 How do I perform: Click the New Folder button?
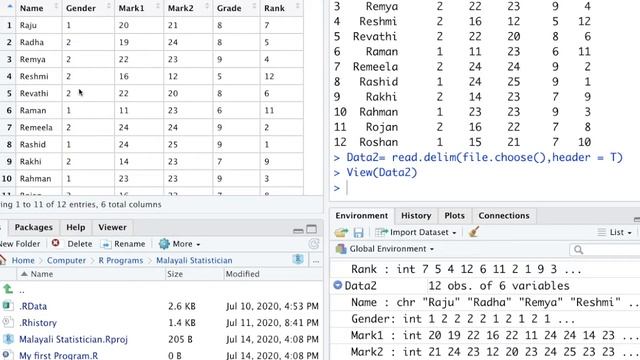tap(20, 244)
